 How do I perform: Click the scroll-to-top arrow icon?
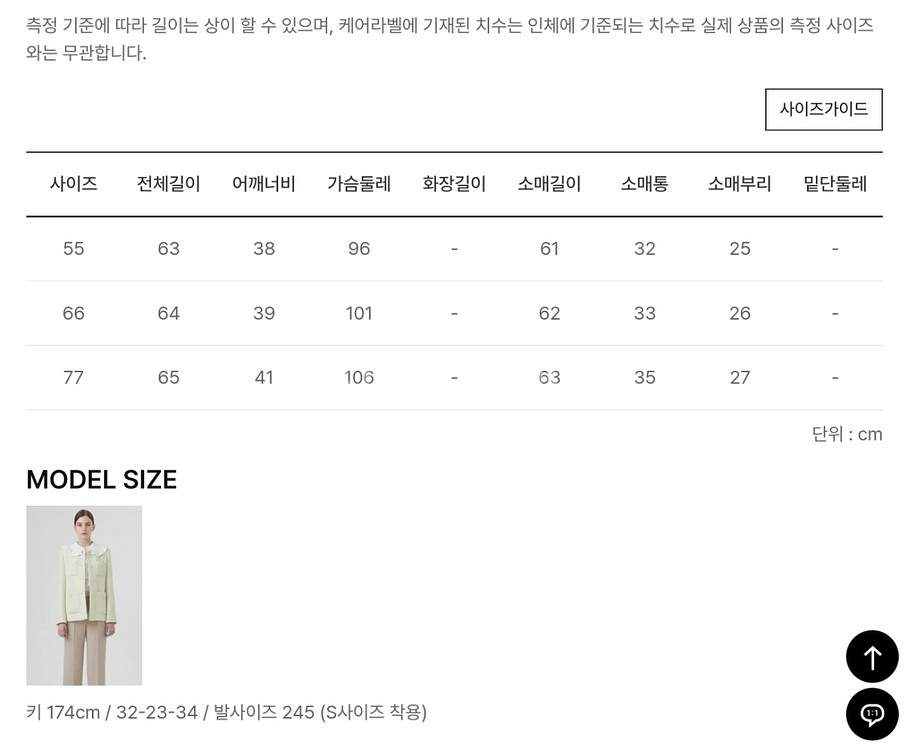[x=872, y=657]
